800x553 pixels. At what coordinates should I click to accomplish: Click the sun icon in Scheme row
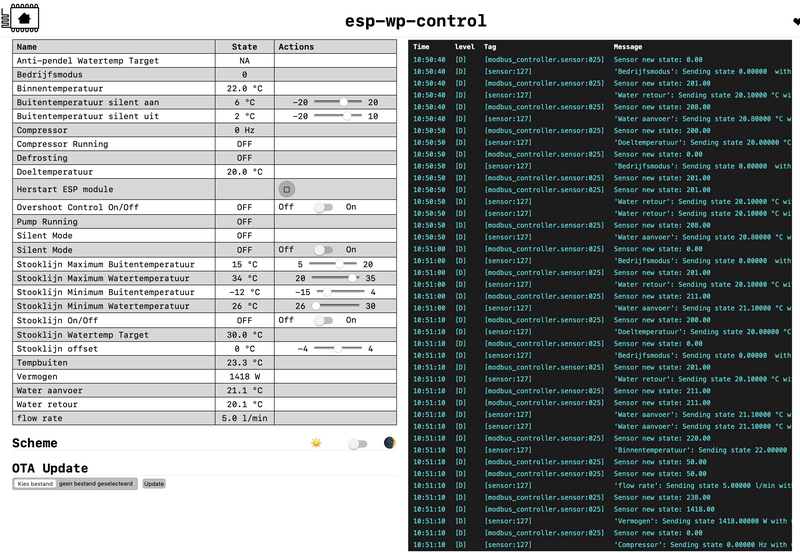pos(316,443)
